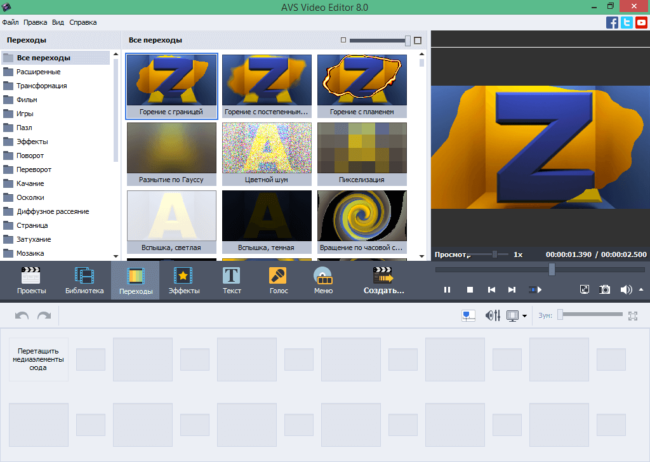
Task: Open the audio mixer icon
Action: point(492,316)
